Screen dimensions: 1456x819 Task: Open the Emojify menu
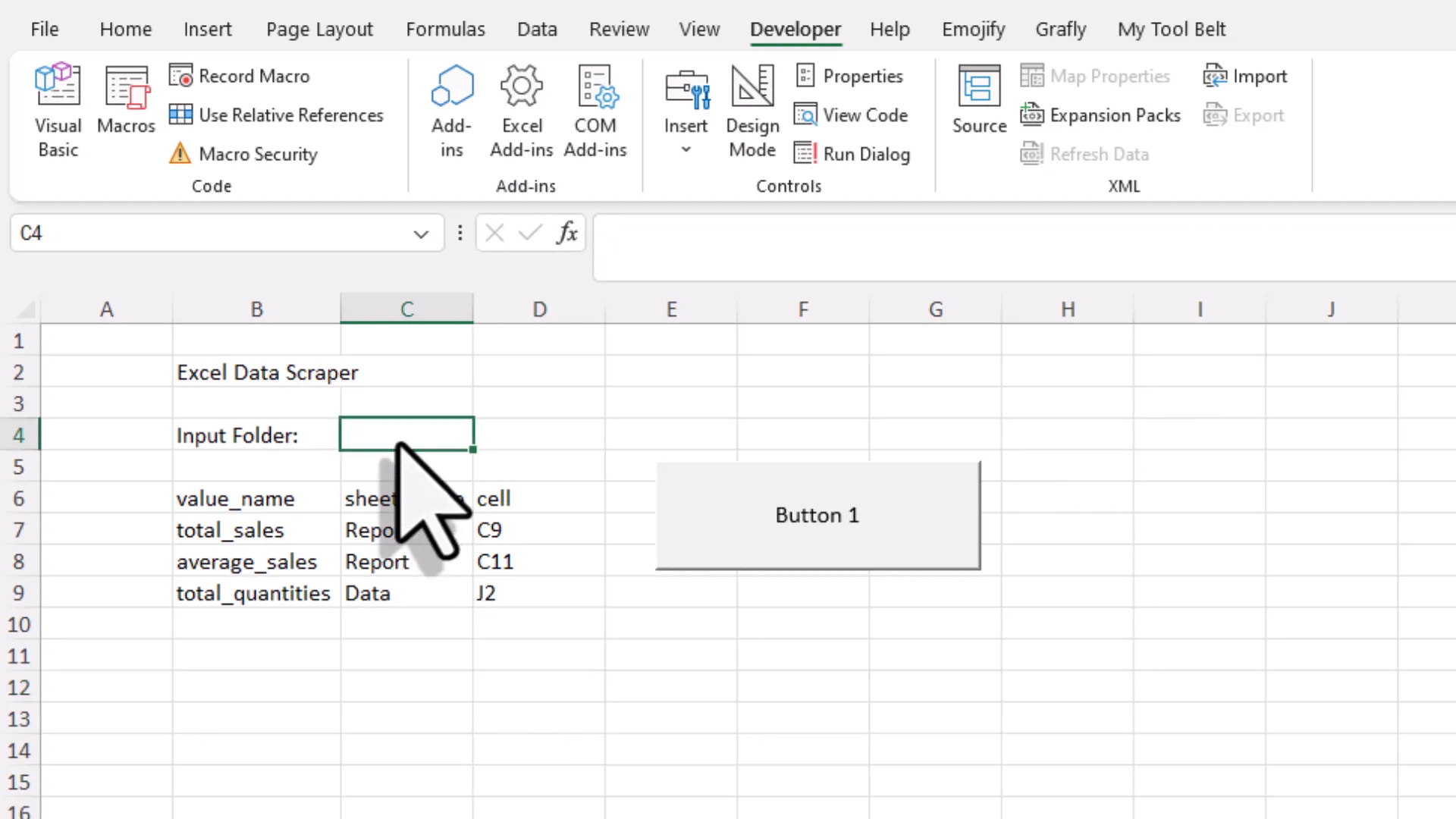point(973,29)
